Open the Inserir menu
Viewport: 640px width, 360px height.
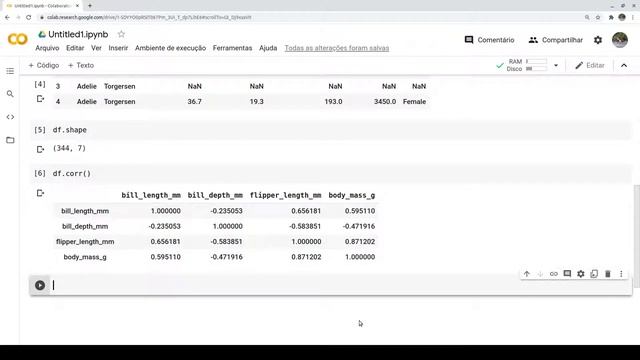118,48
